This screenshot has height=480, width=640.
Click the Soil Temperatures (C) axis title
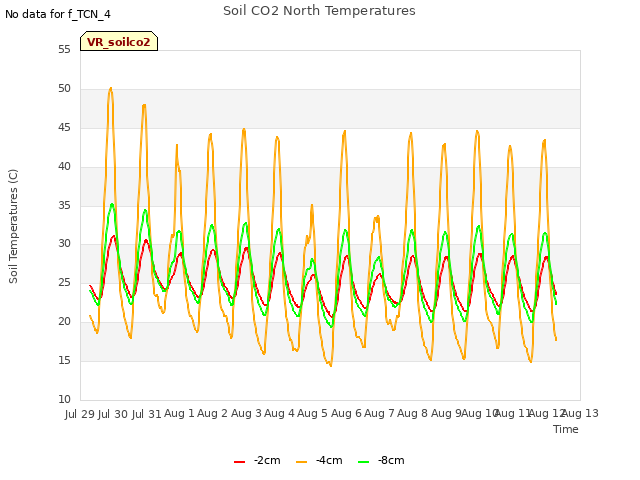13,226
